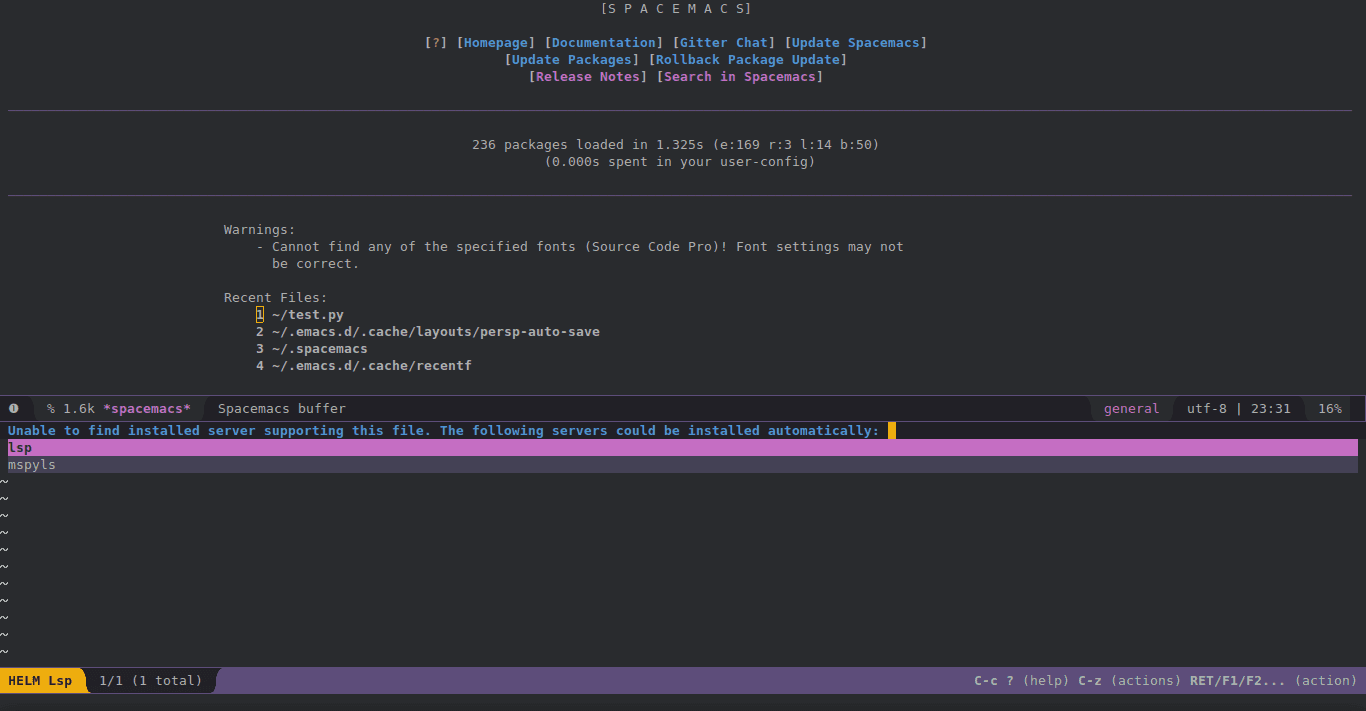The width and height of the screenshot is (1366, 711).
Task: Click the Recent Files heading
Action: pyautogui.click(x=276, y=298)
